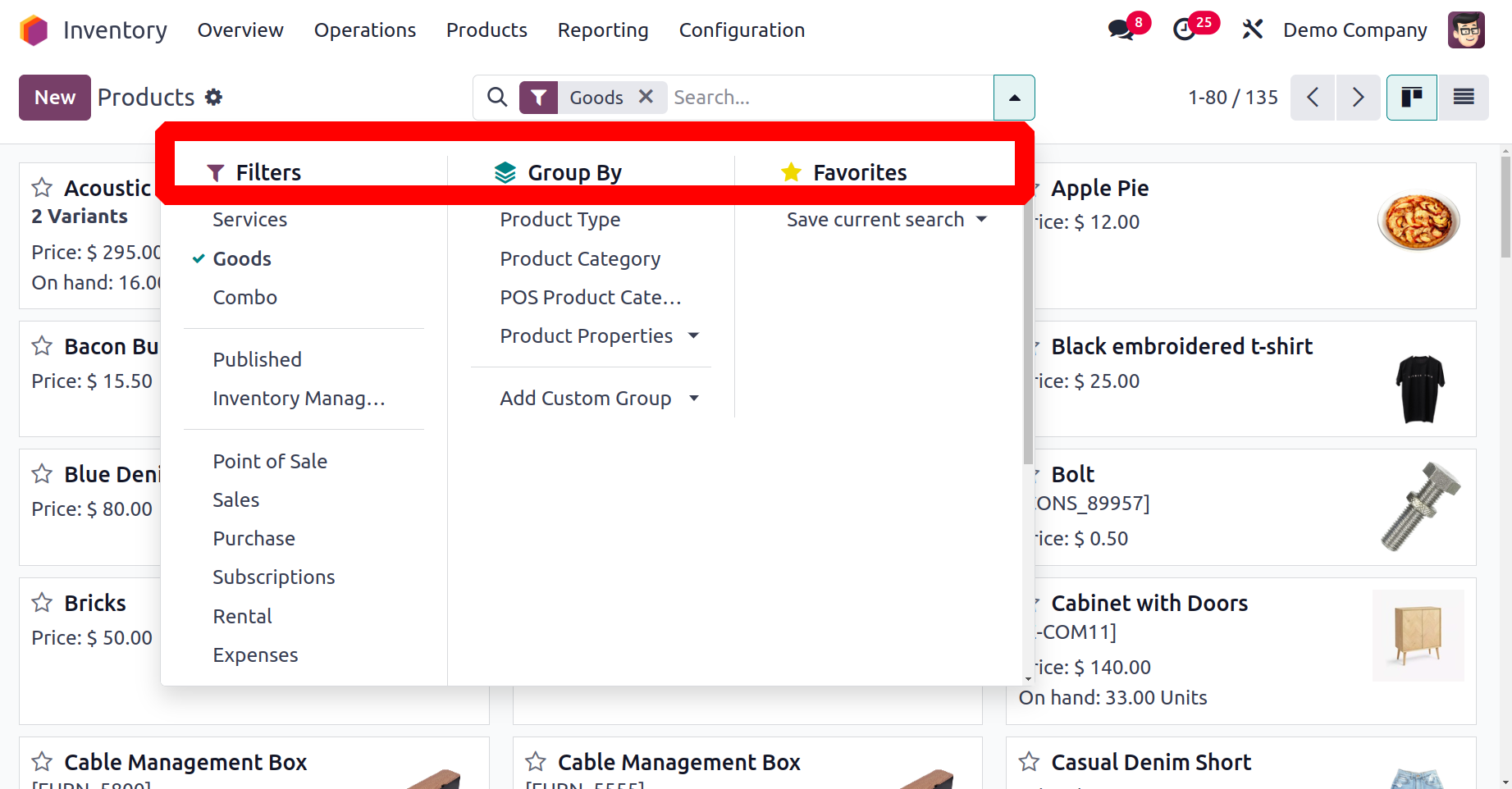The width and height of the screenshot is (1512, 789).
Task: Switch to list view
Action: point(1464,98)
